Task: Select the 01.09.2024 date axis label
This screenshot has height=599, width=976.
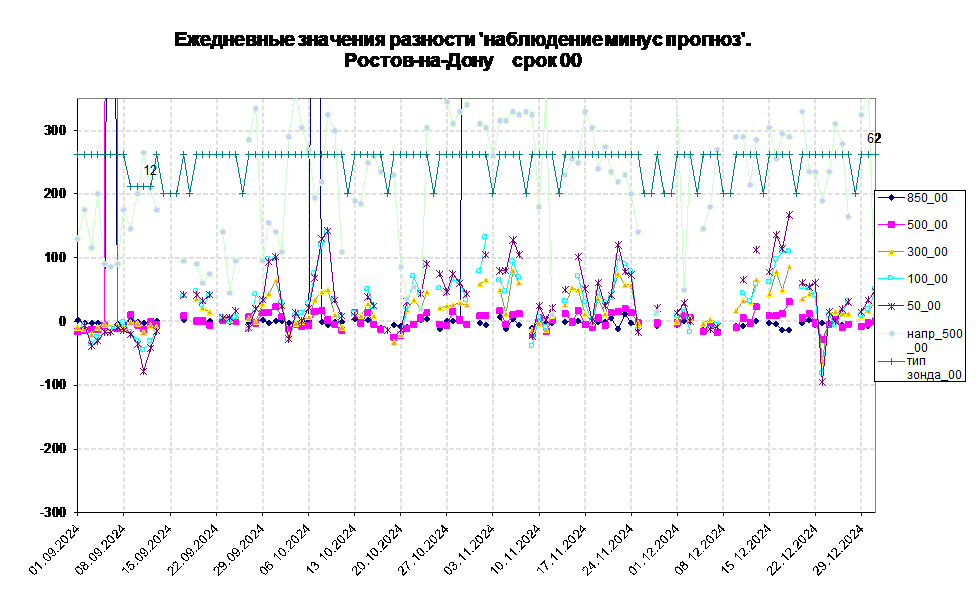Action: pyautogui.click(x=55, y=550)
